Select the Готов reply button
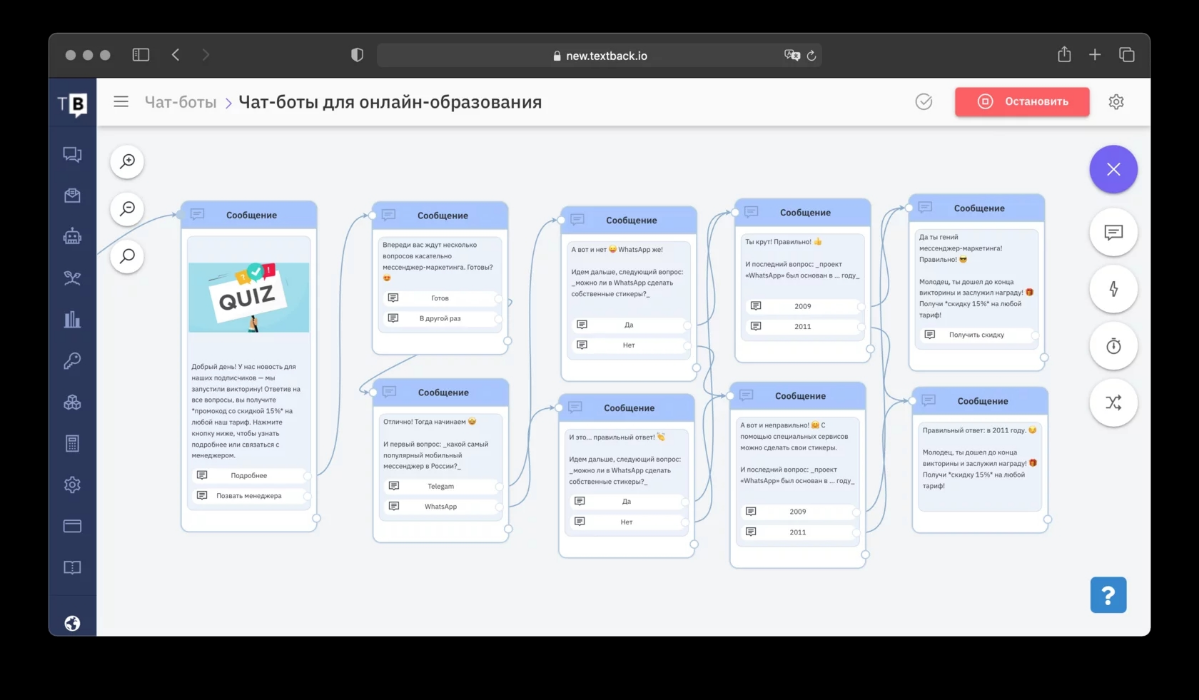The width and height of the screenshot is (1199, 700). pyautogui.click(x=440, y=298)
